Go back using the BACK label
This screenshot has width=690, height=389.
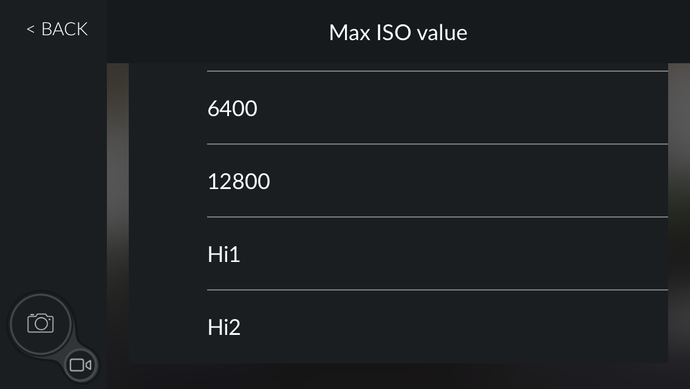64,29
